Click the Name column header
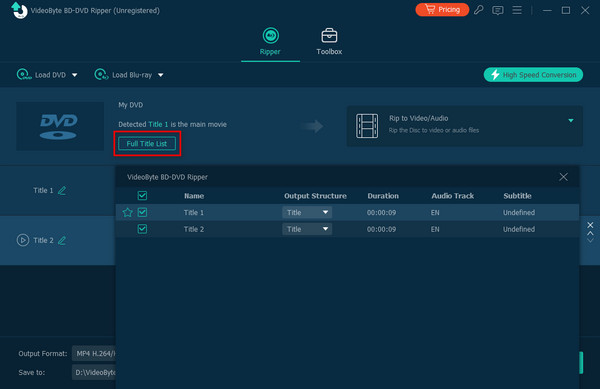This screenshot has width=600, height=389. coord(194,196)
